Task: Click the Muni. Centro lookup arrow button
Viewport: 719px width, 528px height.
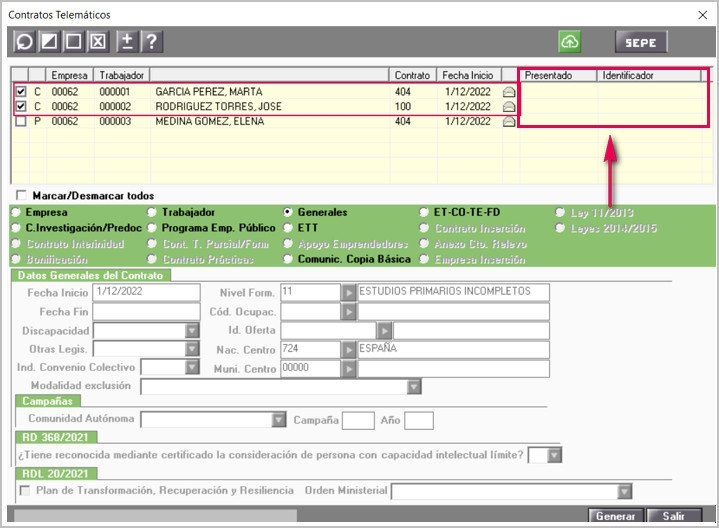Action: pos(348,369)
